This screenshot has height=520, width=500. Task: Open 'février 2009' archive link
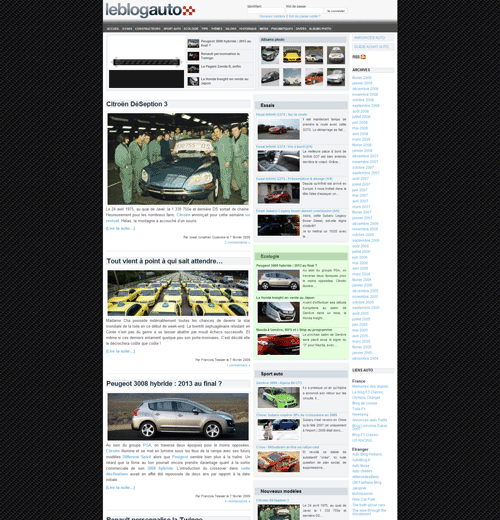[362, 78]
